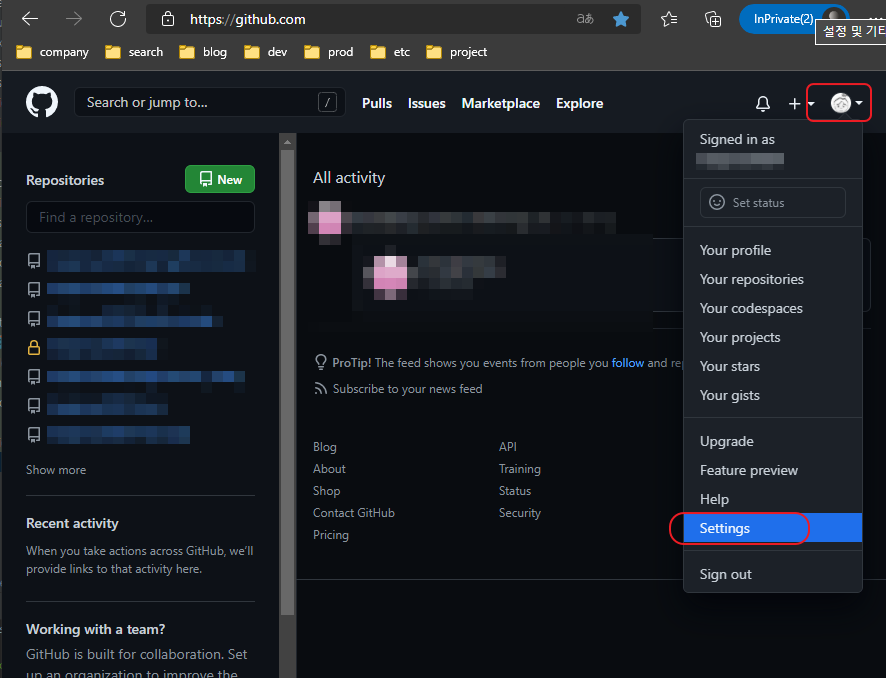Select Your stars in the user menu
The image size is (886, 678).
coord(772,367)
